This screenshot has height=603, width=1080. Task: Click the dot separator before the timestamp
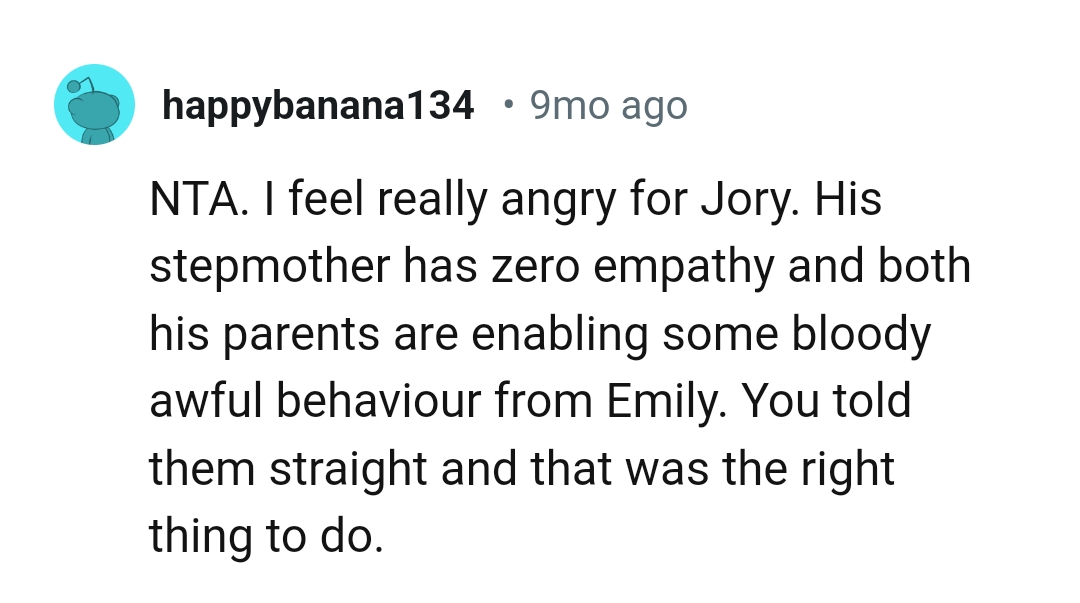click(509, 104)
